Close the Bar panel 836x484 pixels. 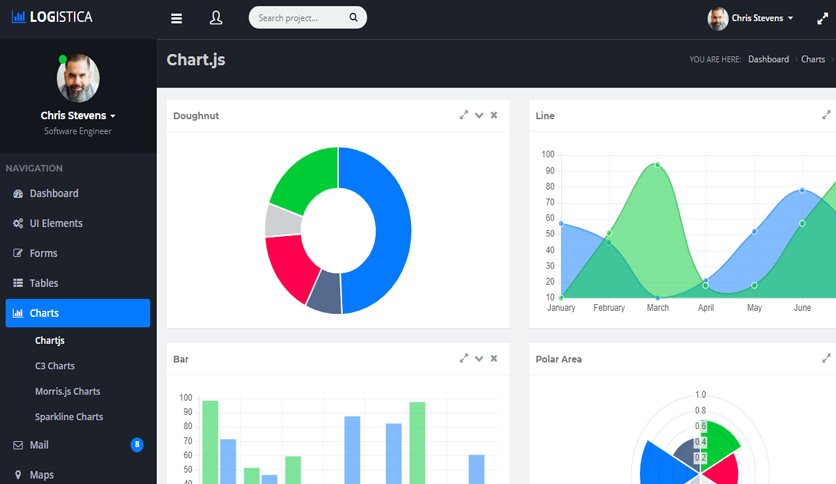point(494,358)
